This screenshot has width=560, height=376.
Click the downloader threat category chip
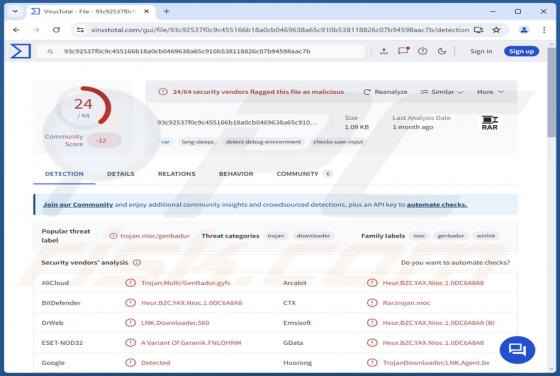tap(313, 236)
